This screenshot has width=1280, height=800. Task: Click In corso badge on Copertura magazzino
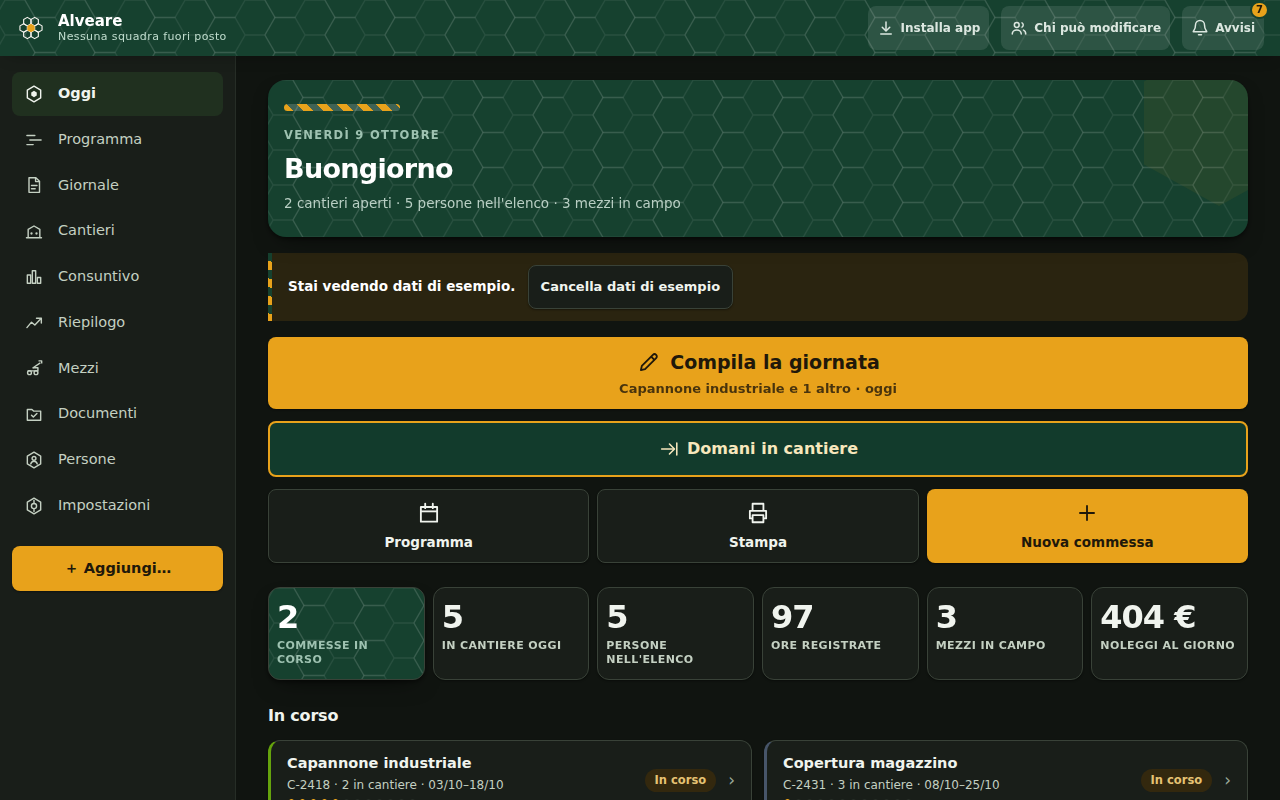point(1176,780)
